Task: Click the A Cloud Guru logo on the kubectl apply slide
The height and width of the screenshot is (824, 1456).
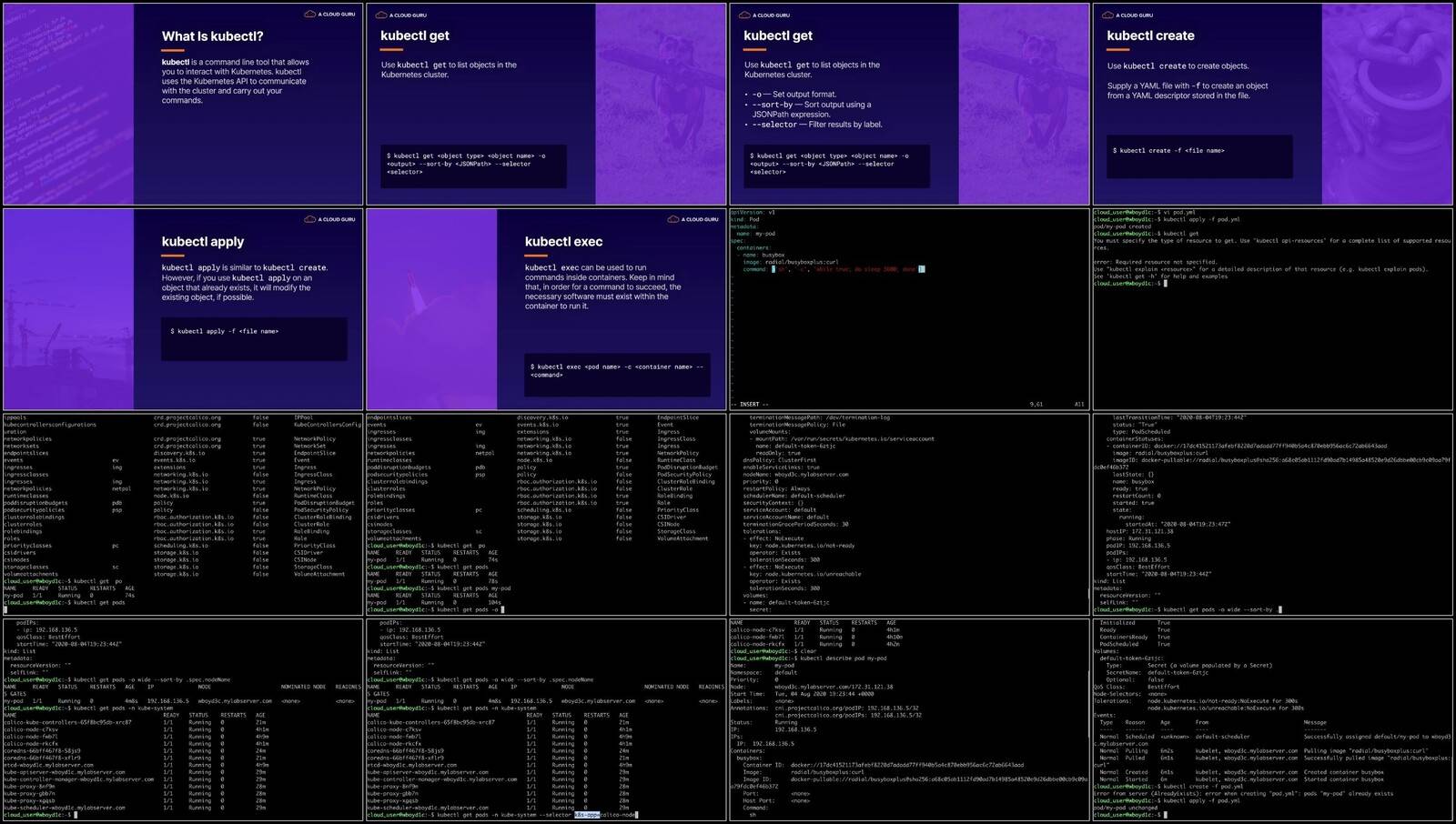Action: 329,219
